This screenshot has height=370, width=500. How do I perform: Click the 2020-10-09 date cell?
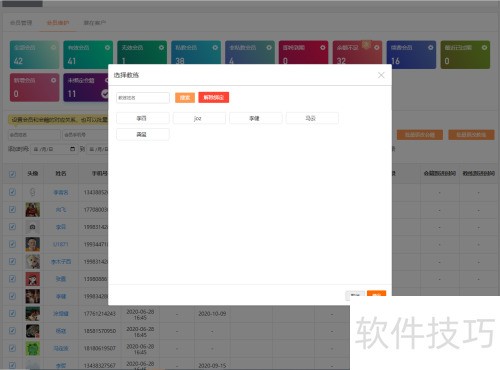(x=212, y=314)
